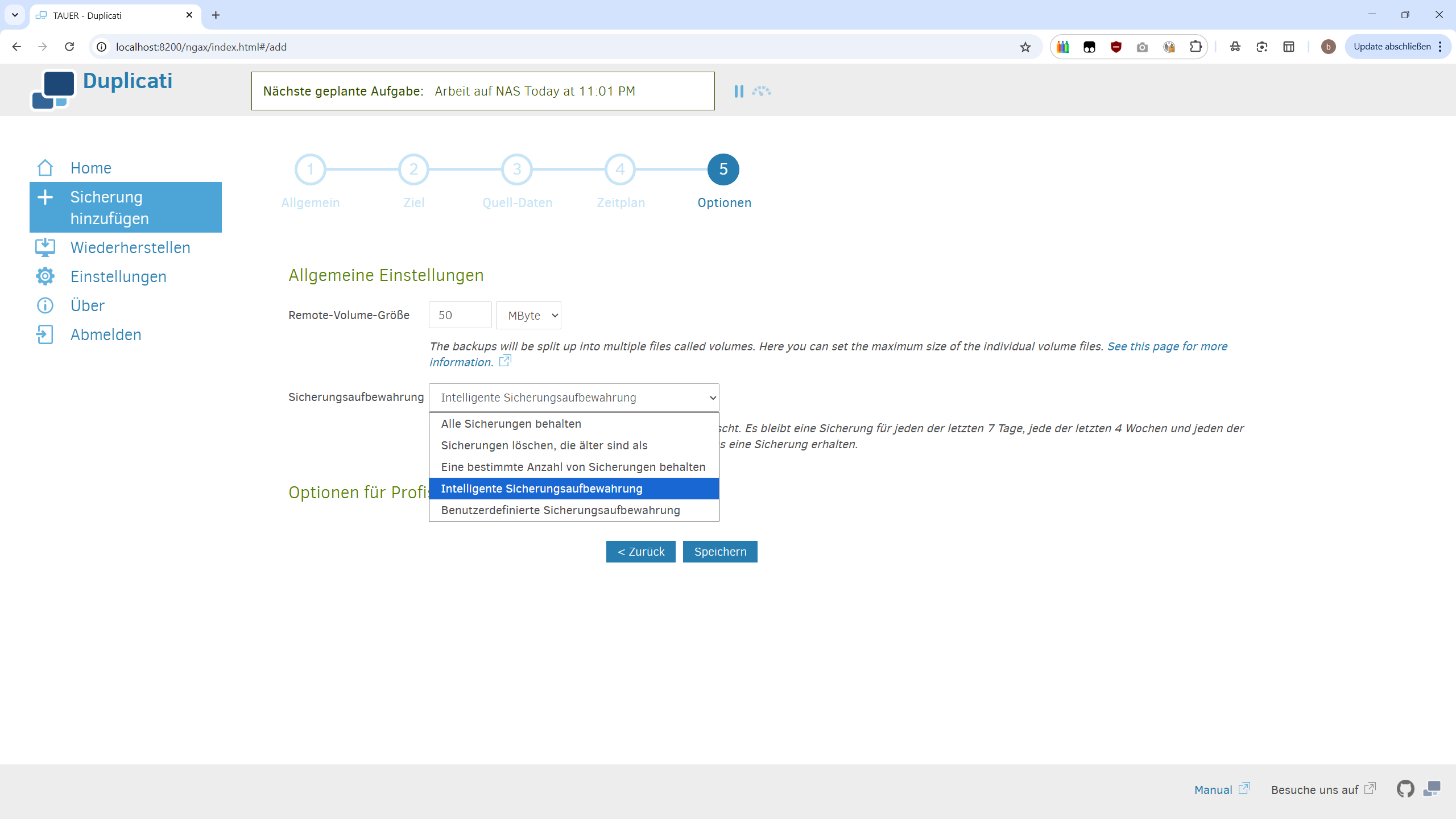Viewport: 1456px width, 819px height.
Task: Click the Wiederherstellen restore icon
Action: click(x=45, y=247)
